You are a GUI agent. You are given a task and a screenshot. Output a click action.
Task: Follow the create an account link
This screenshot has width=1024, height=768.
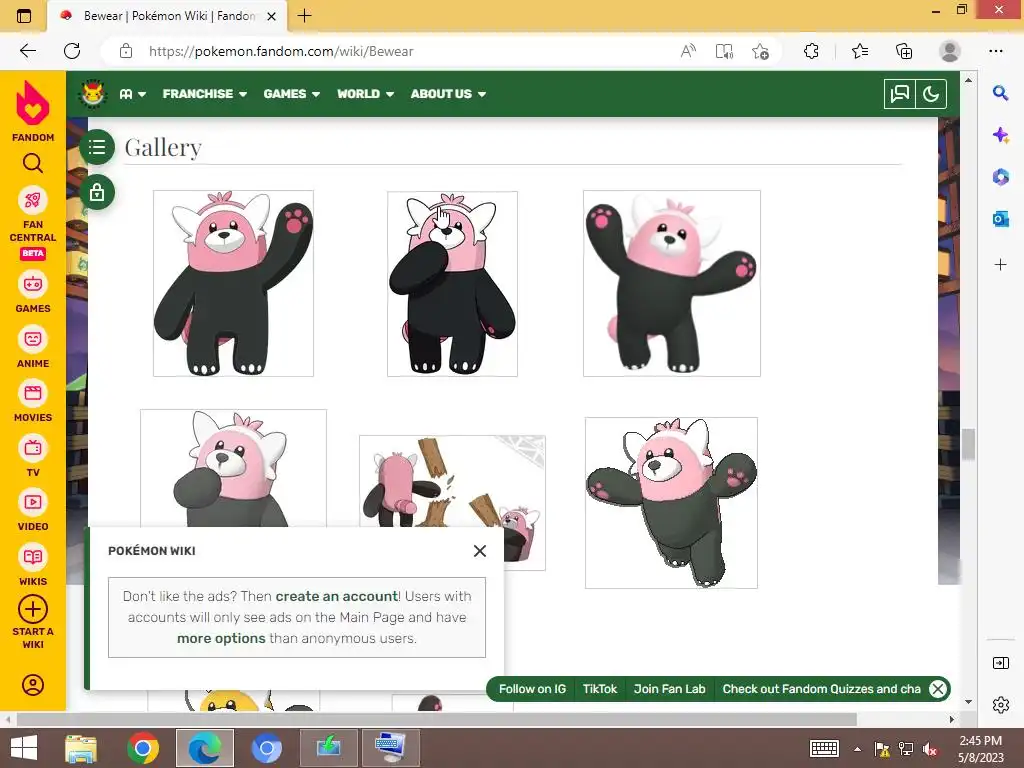337,596
